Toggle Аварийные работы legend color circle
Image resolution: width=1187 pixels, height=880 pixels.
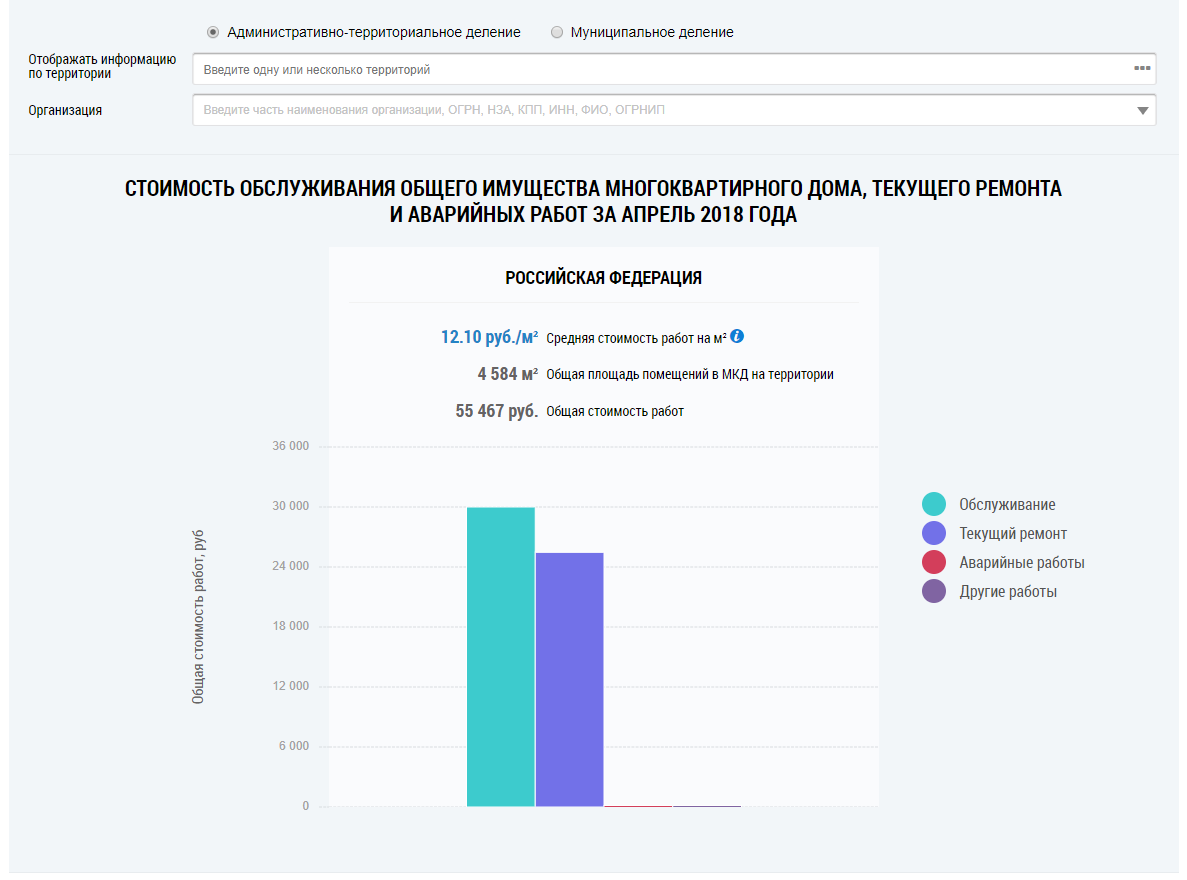pos(934,562)
